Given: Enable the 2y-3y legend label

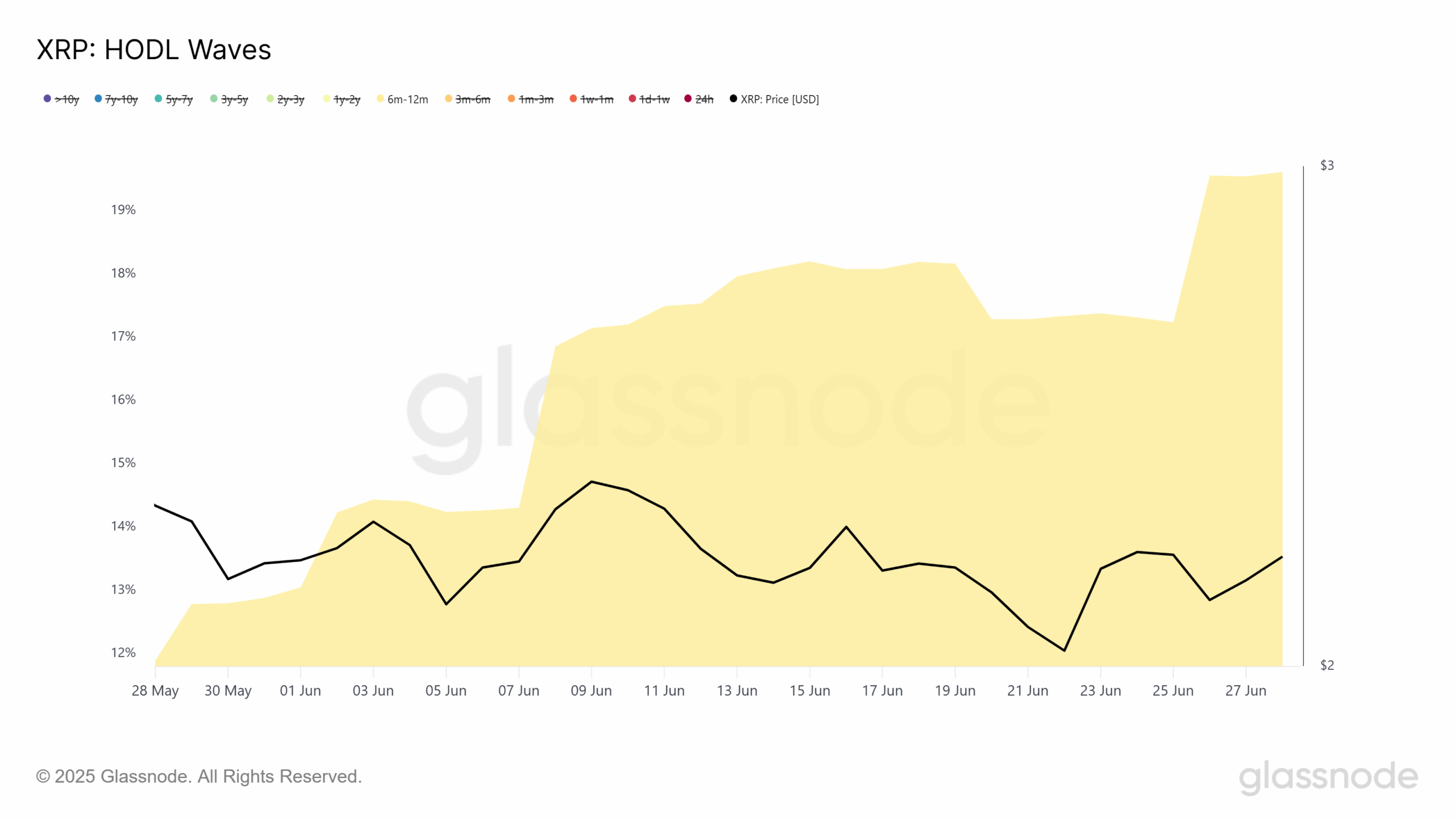Looking at the screenshot, I should [291, 100].
